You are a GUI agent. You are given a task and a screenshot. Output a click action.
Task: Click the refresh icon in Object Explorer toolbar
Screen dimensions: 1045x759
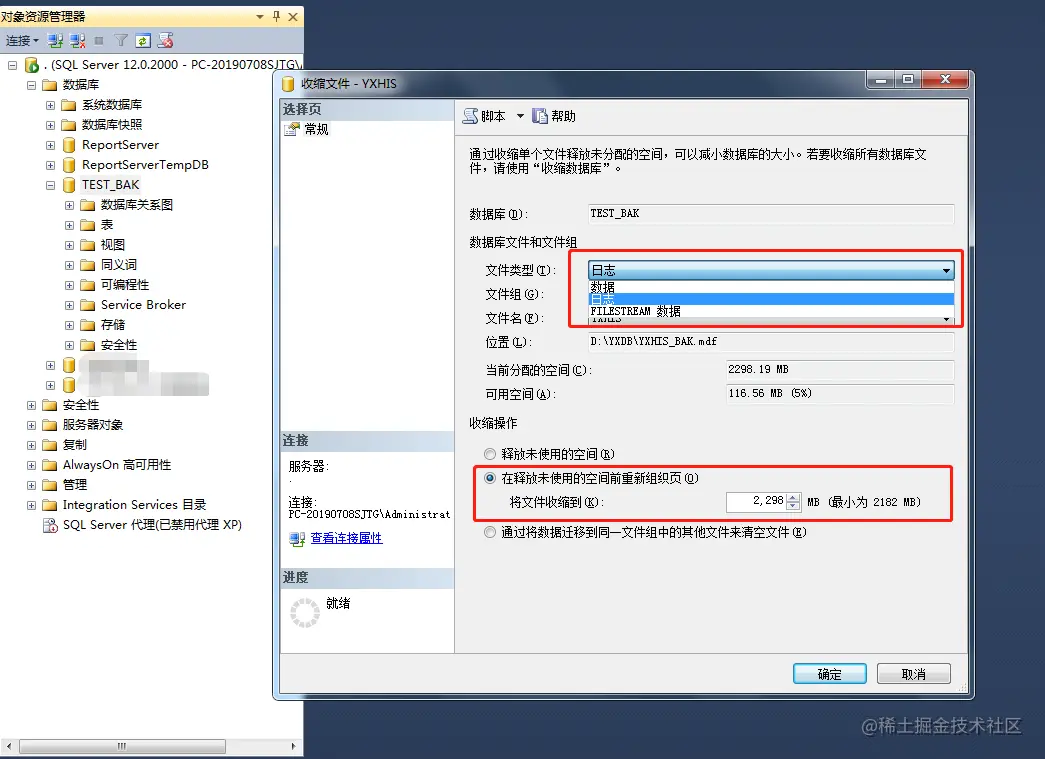[x=143, y=41]
